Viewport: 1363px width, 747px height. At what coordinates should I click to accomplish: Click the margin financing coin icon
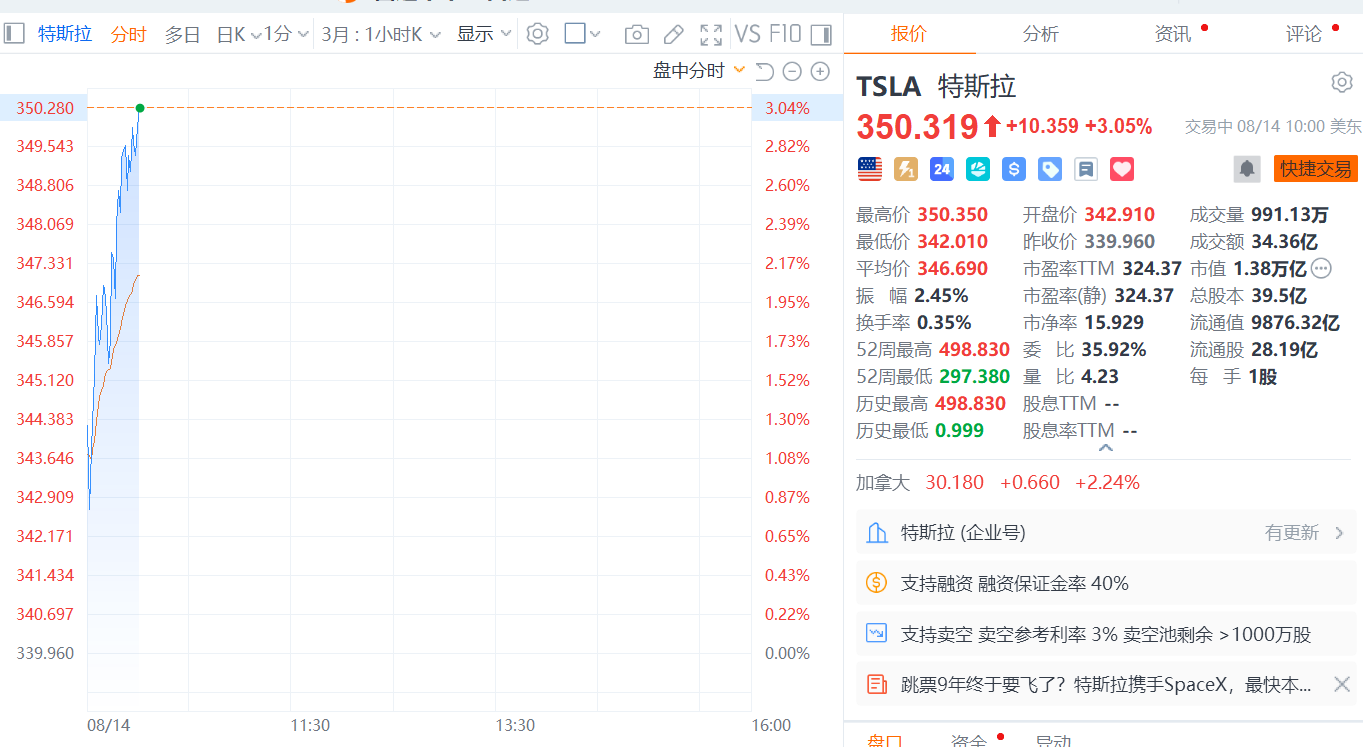pos(877,583)
